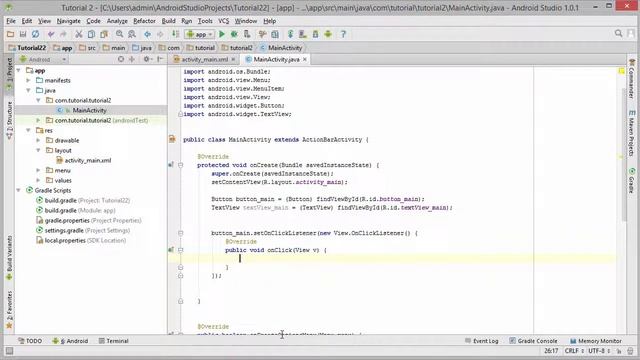Open the Build Variants side panel
Screen dimensions: 640x360
click(9, 258)
